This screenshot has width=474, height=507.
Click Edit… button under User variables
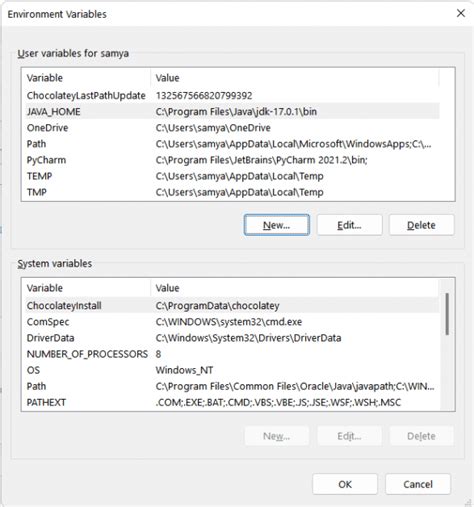(x=349, y=225)
